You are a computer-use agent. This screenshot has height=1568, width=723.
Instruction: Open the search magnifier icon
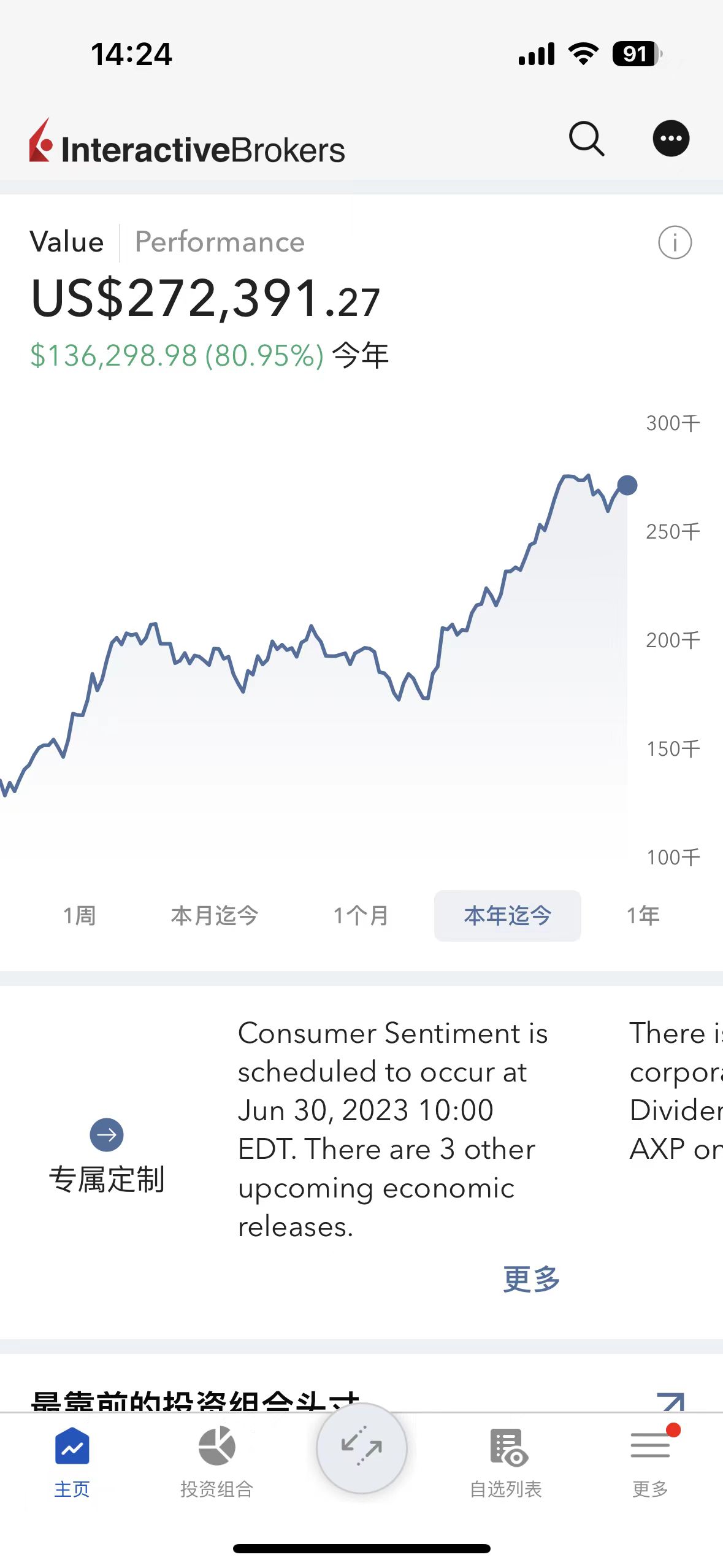[x=587, y=139]
